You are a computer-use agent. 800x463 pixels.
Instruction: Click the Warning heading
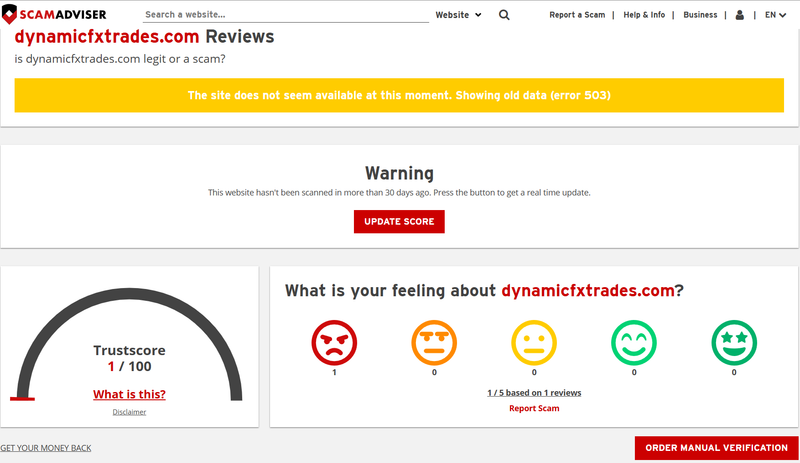399,173
